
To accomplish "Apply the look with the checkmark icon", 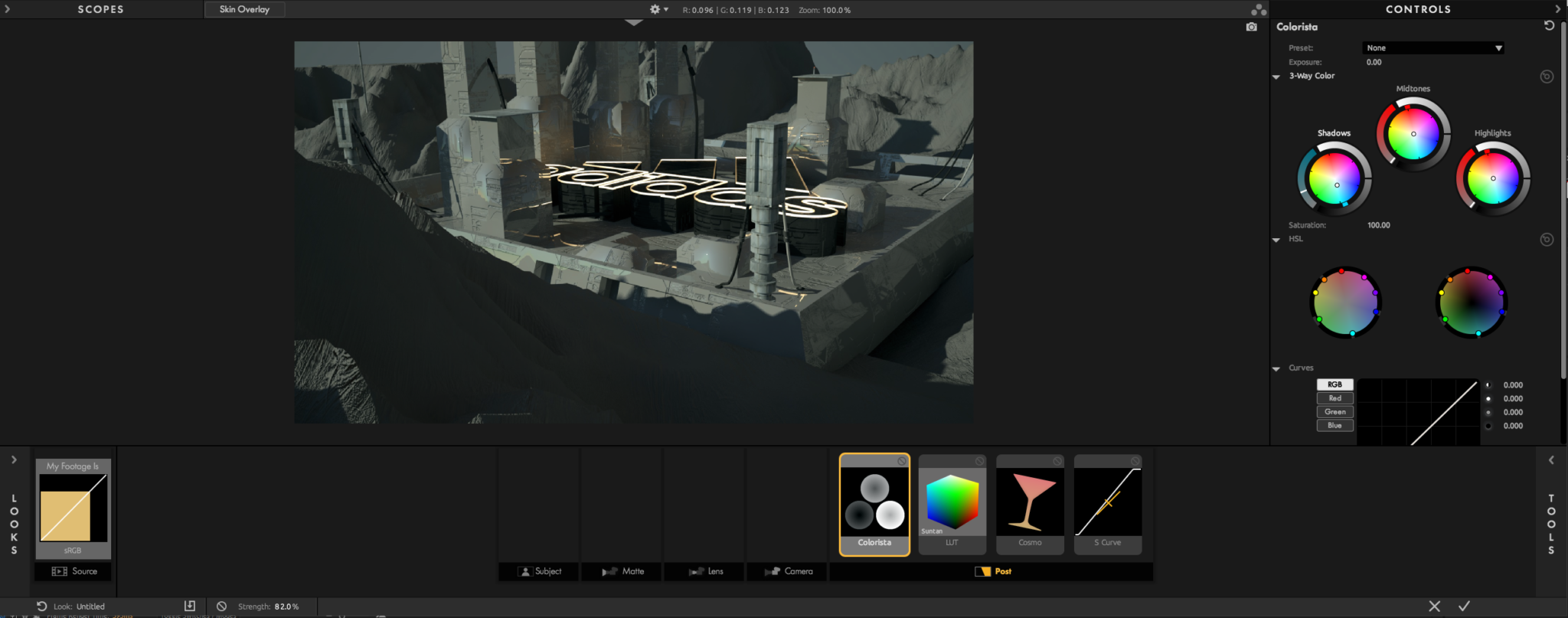I will [x=1464, y=606].
